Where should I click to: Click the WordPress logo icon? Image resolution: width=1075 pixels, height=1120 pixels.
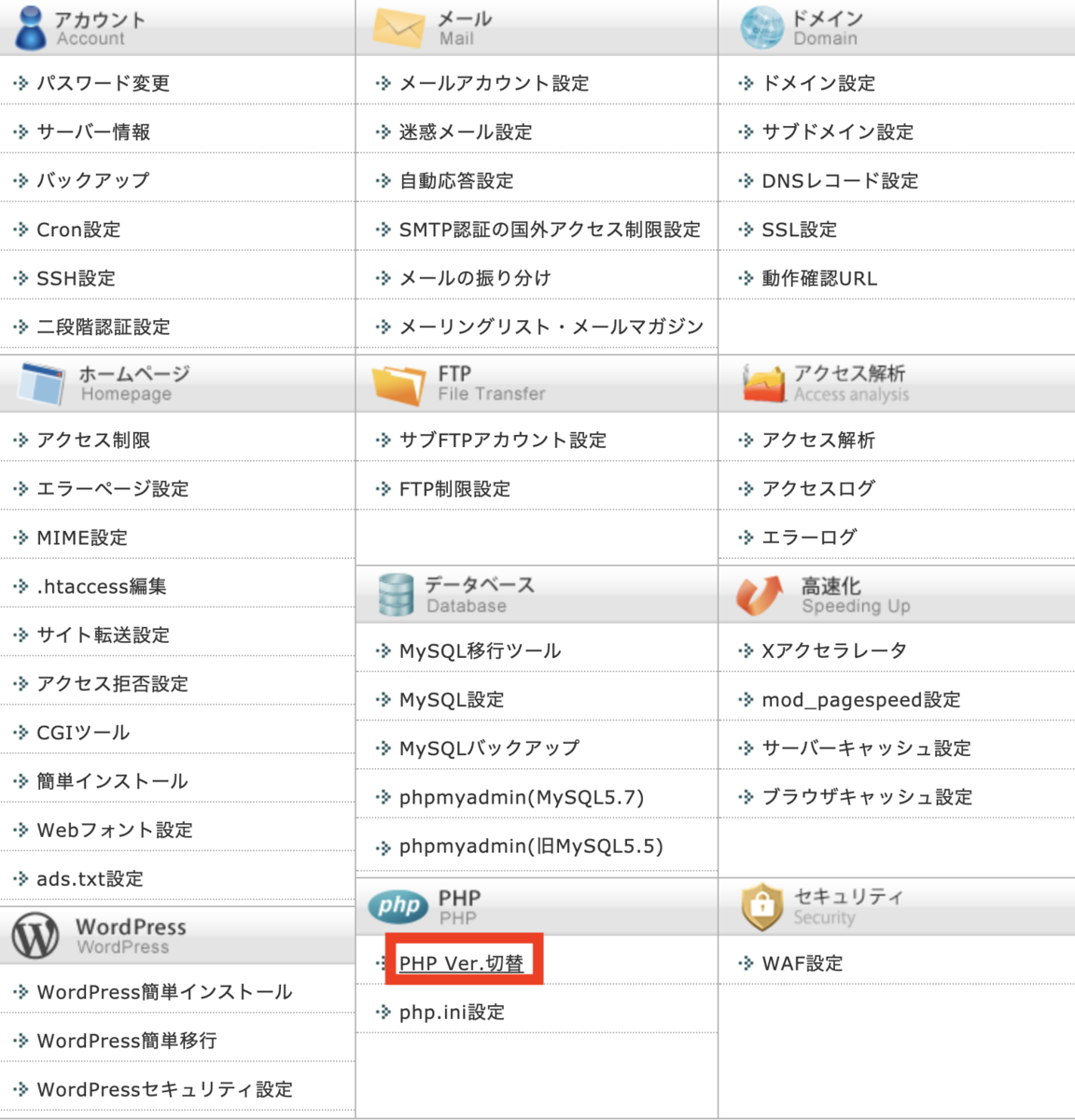(x=35, y=935)
